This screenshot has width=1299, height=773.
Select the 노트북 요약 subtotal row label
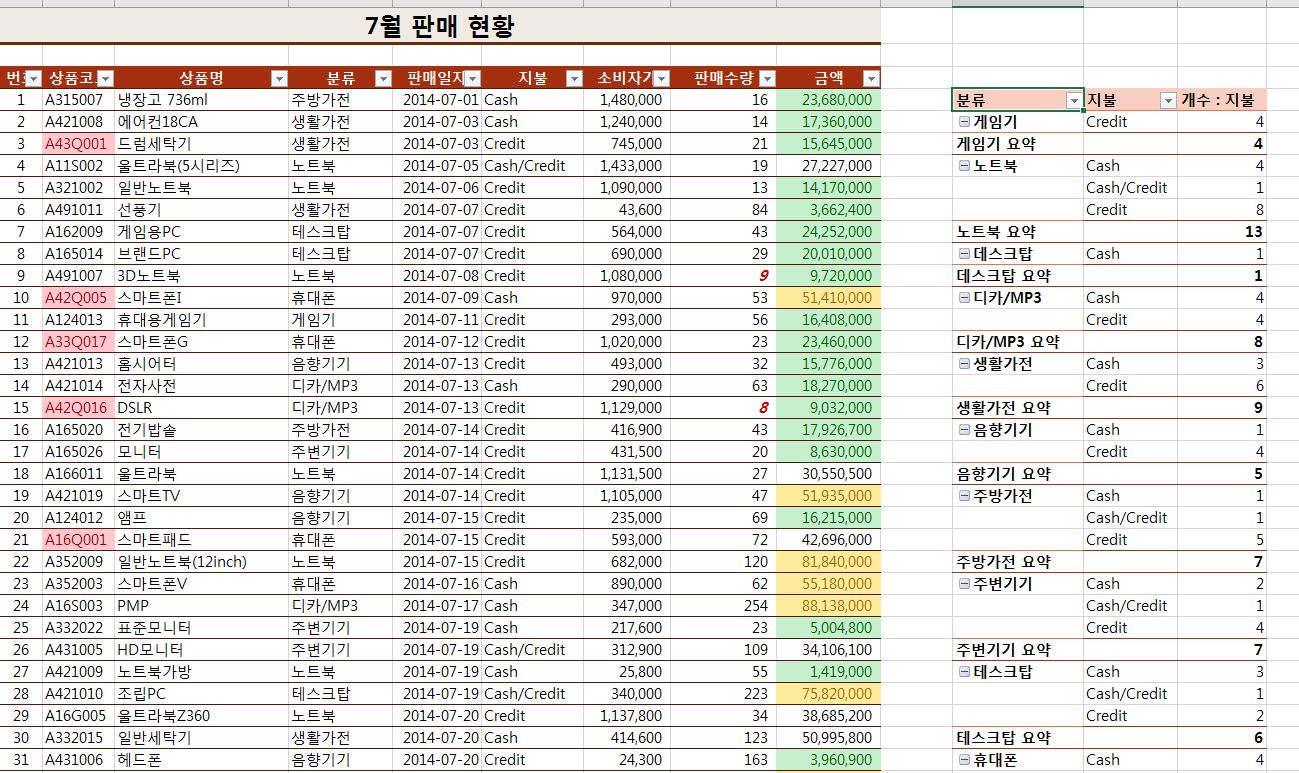tap(1017, 232)
